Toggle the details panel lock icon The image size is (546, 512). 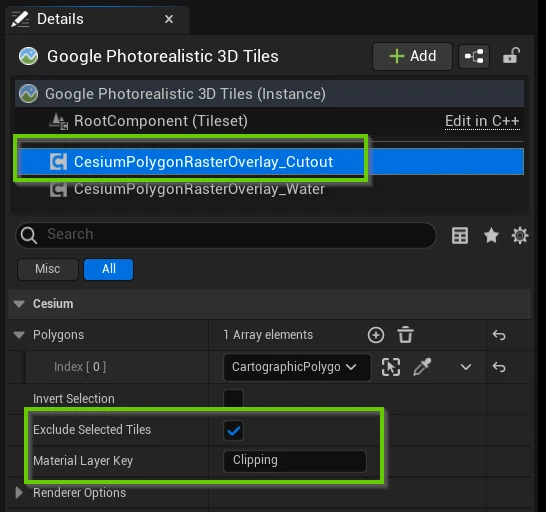pyautogui.click(x=511, y=56)
